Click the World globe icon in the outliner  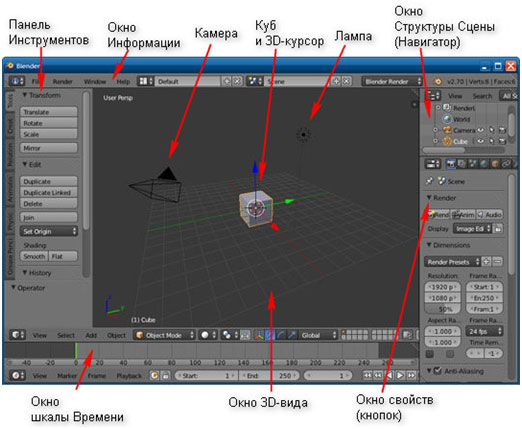(x=447, y=119)
